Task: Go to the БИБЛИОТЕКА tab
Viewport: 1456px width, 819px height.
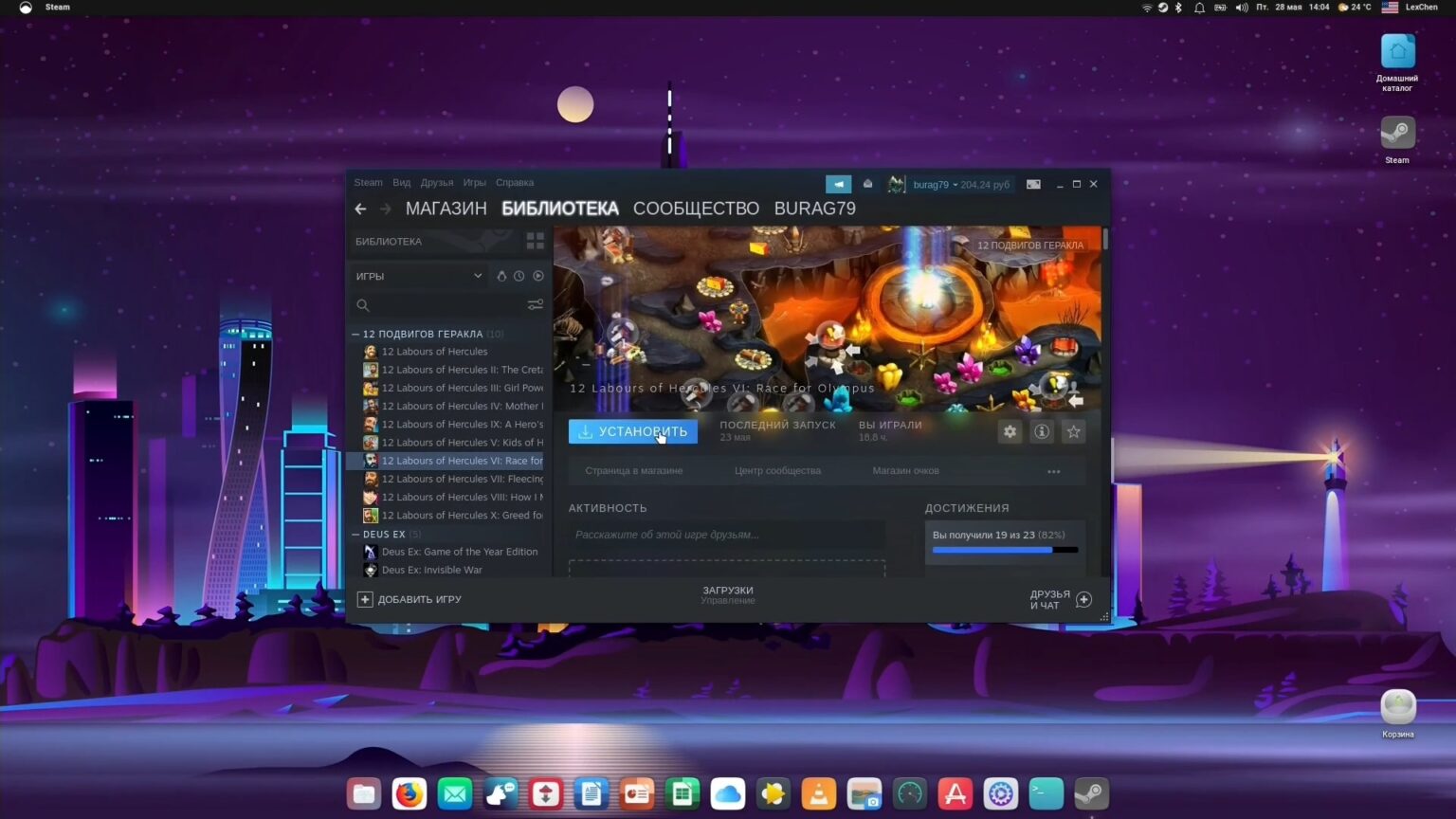Action: (560, 209)
